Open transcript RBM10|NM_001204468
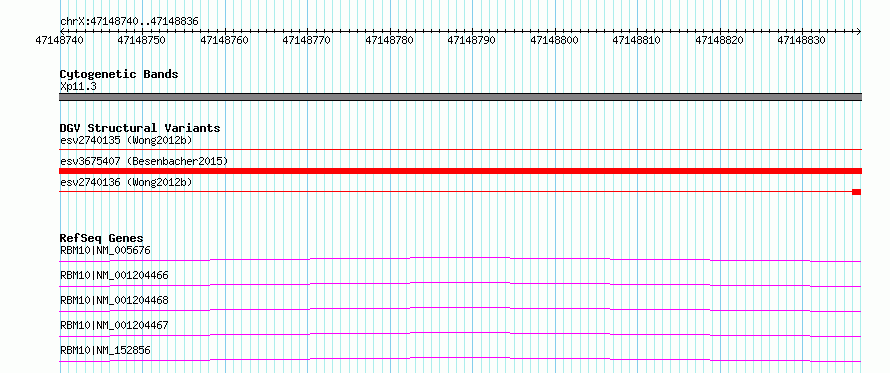Image resolution: width=890 pixels, height=373 pixels. pos(114,300)
